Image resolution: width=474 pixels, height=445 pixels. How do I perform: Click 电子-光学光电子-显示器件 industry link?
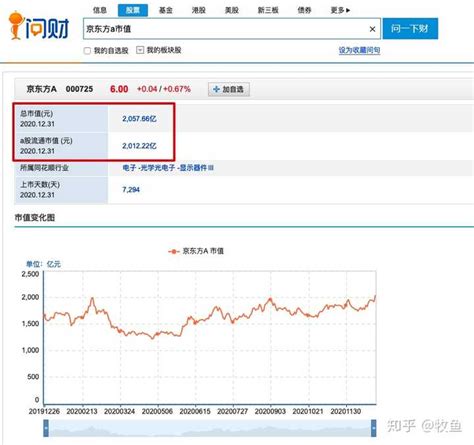tap(165, 168)
